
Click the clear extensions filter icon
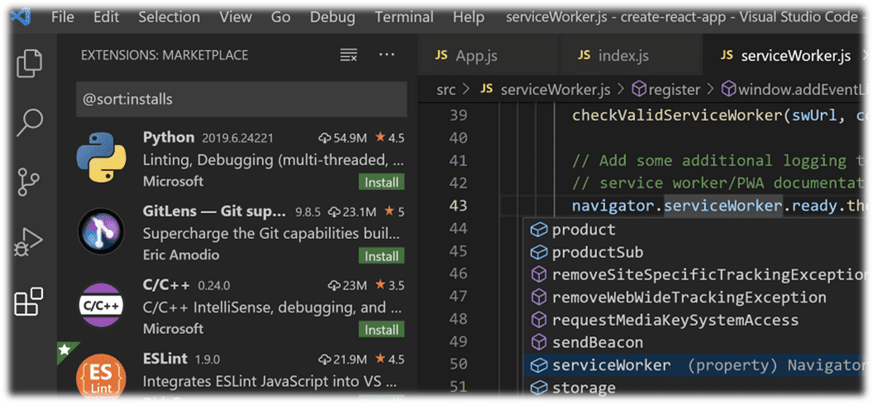349,55
